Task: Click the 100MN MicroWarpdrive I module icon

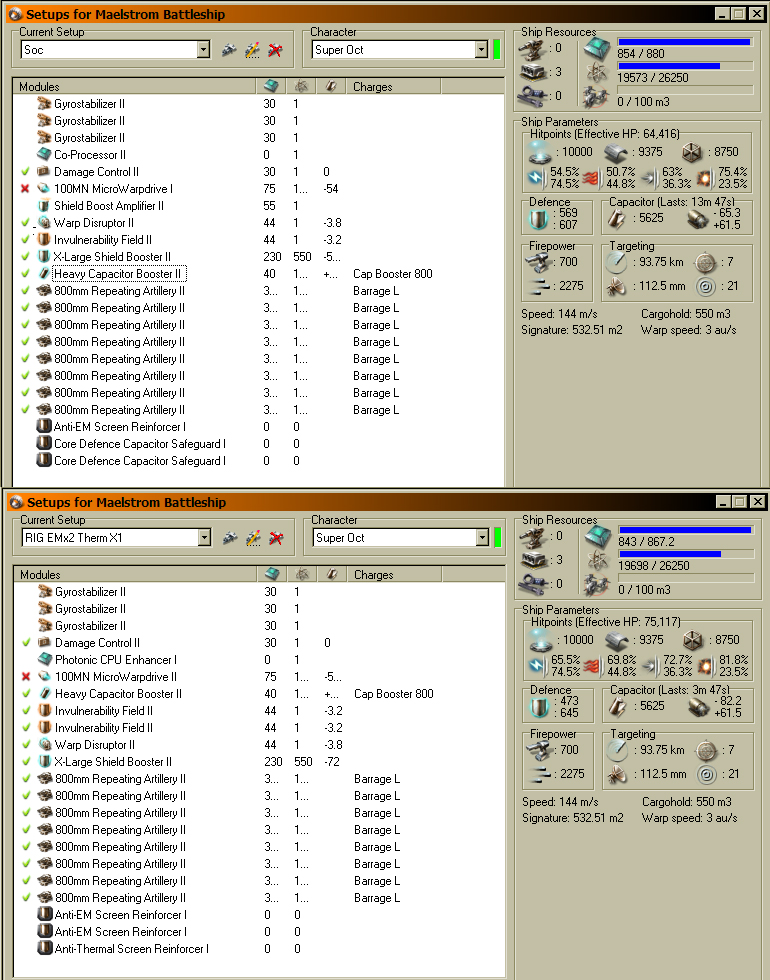Action: pyautogui.click(x=44, y=189)
